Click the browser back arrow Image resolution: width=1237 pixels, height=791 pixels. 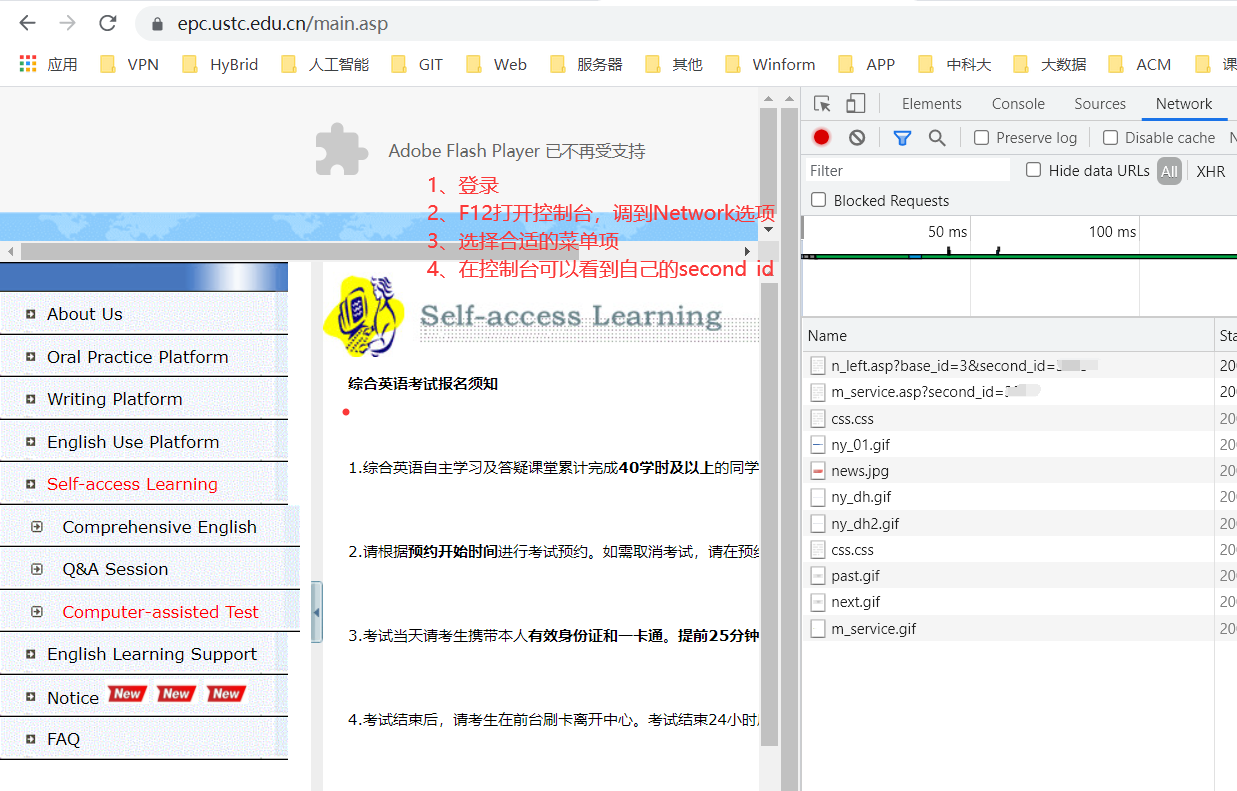pyautogui.click(x=27, y=22)
